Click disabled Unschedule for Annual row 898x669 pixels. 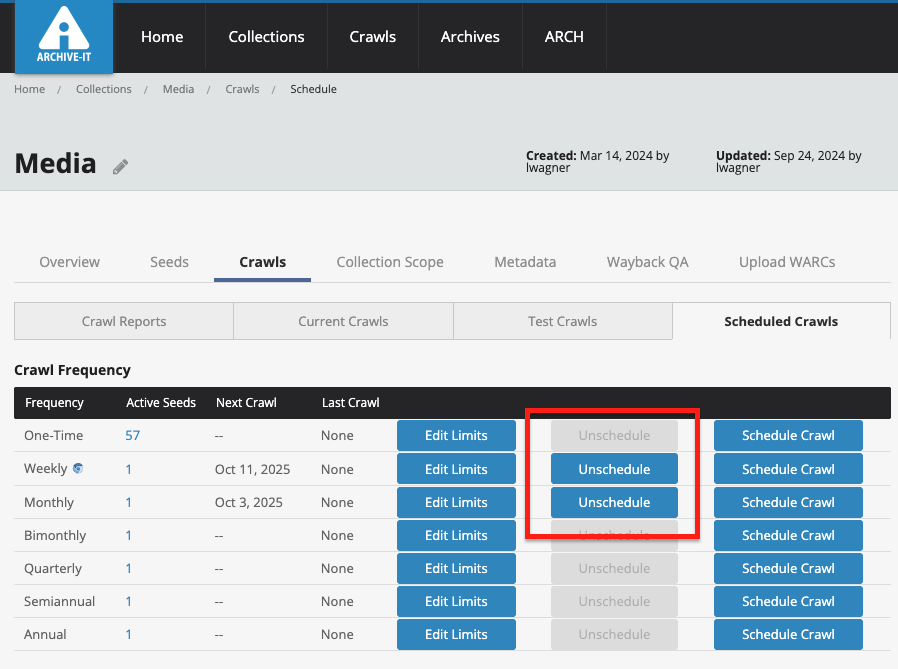coord(614,635)
